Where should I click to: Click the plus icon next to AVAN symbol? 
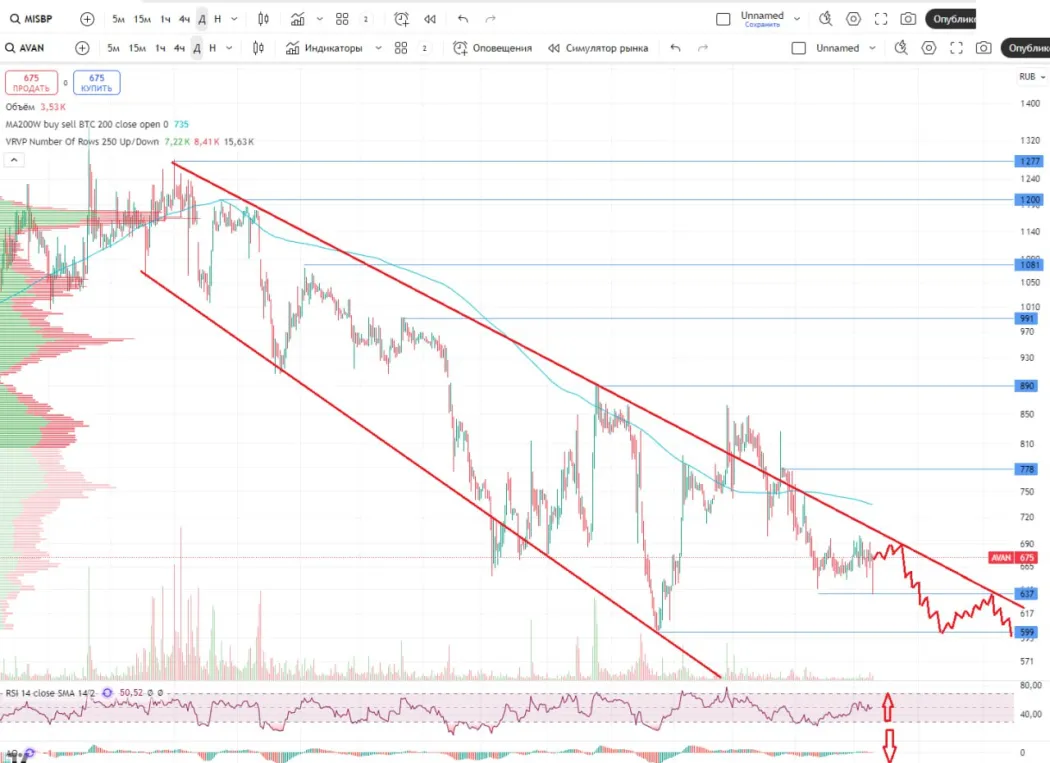pos(82,48)
